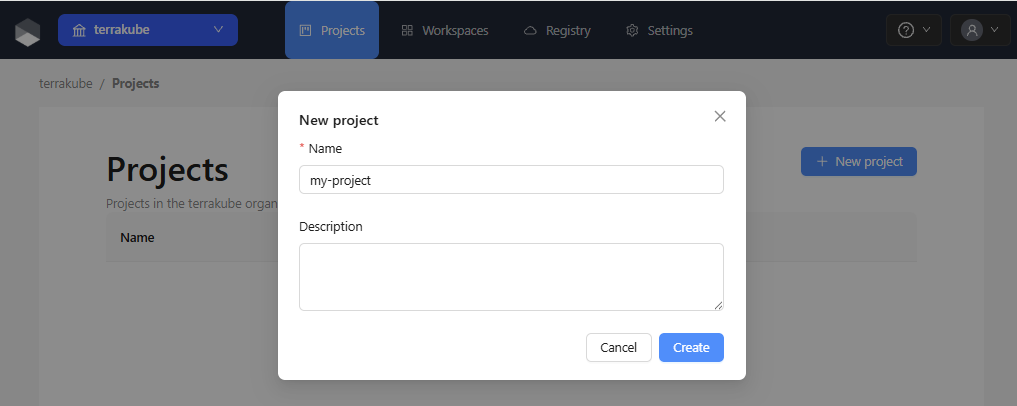
Task: Click the Settings gear icon
Action: click(632, 30)
